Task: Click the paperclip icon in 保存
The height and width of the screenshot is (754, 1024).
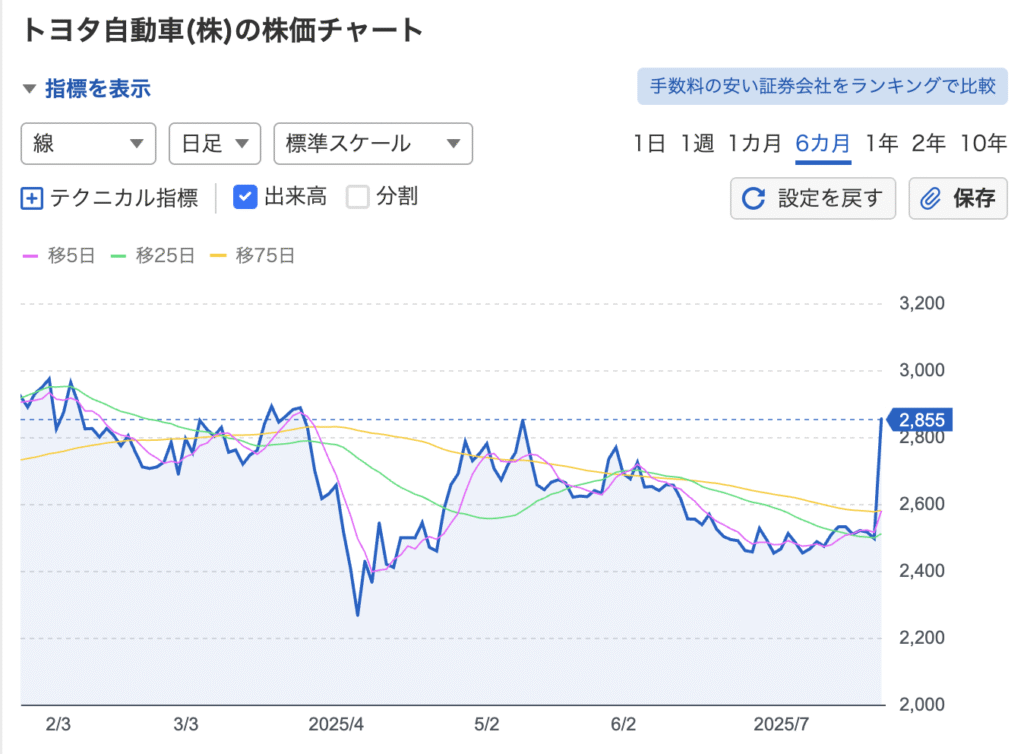Action: point(931,198)
